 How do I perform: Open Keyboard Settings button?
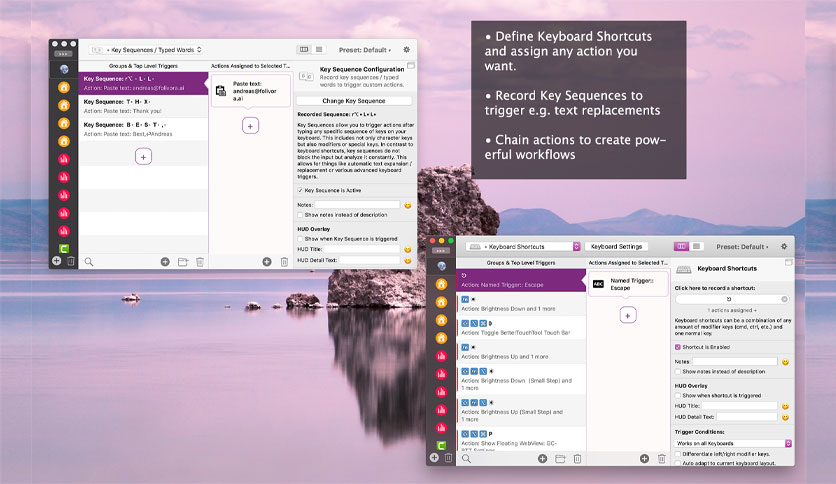pos(616,246)
